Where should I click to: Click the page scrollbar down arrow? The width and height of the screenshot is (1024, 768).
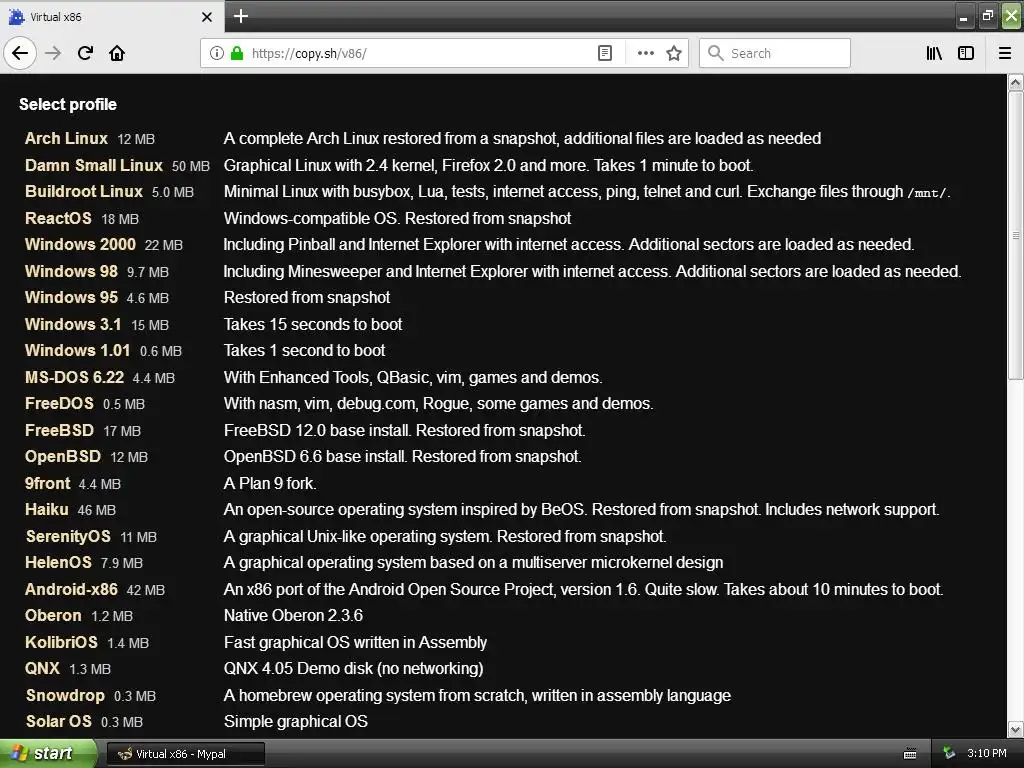coord(1016,729)
